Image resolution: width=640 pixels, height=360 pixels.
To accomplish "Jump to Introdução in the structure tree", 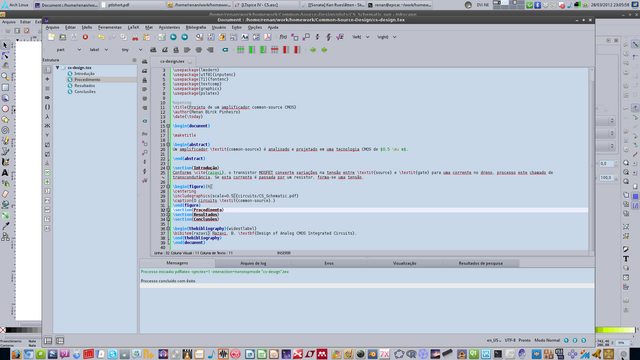I will point(84,73).
